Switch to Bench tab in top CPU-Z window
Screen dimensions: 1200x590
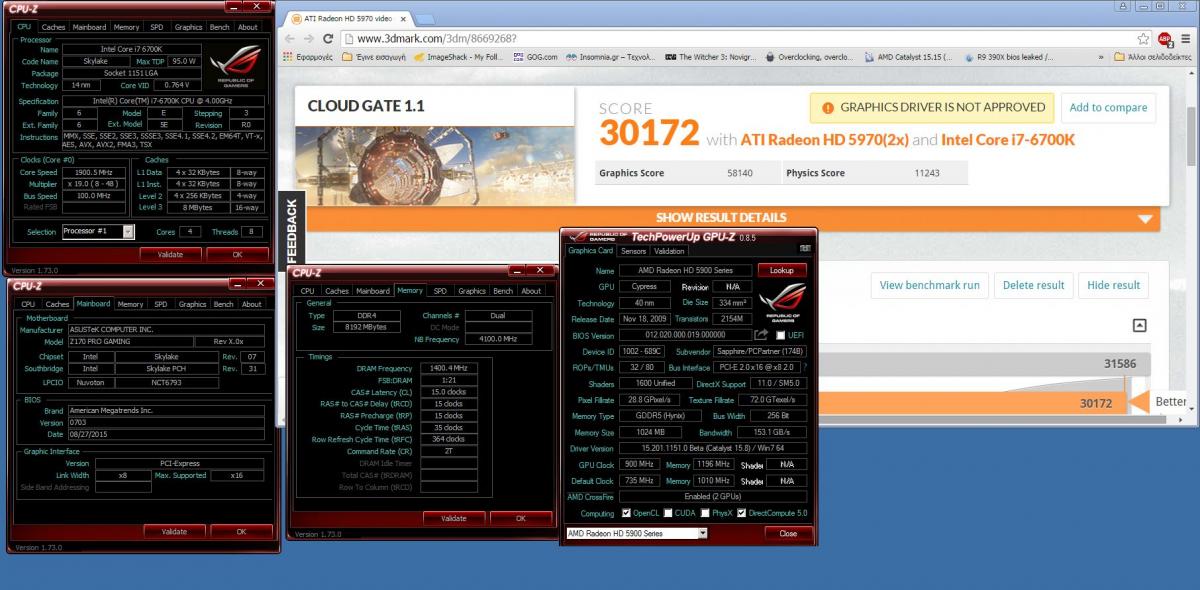pos(219,27)
